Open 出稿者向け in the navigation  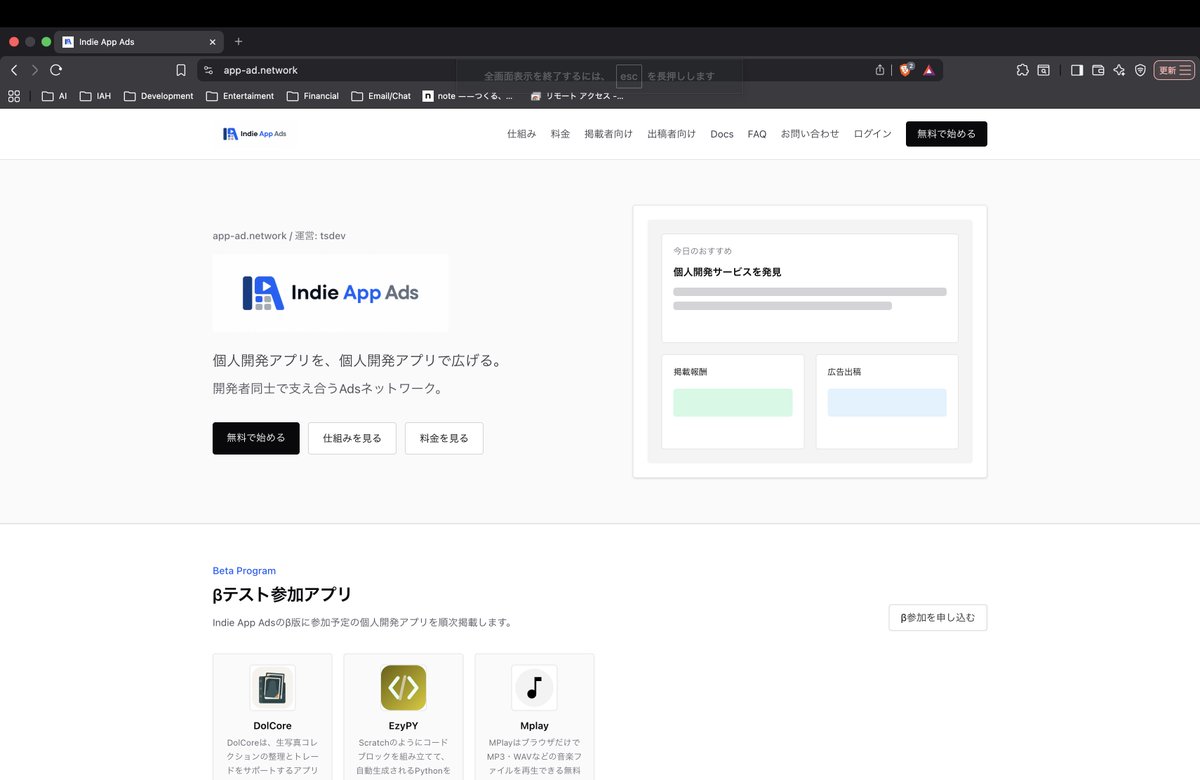pos(671,134)
